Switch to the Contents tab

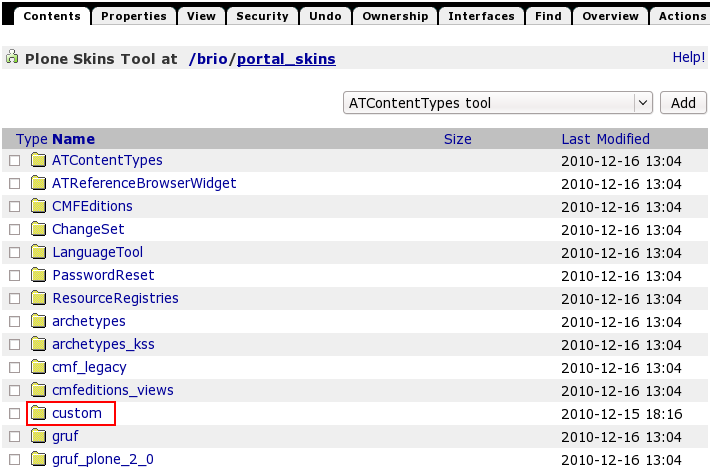pyautogui.click(x=52, y=16)
